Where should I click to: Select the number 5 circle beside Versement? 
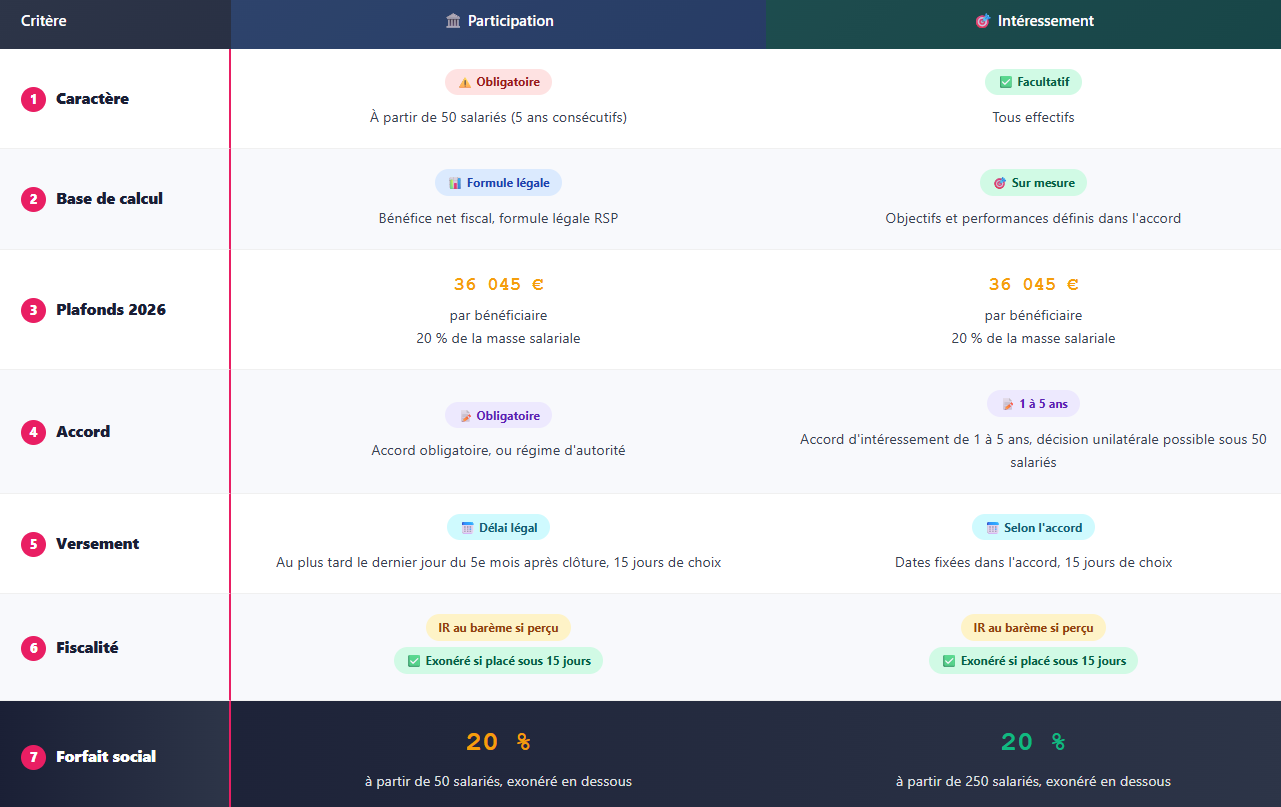pyautogui.click(x=33, y=544)
